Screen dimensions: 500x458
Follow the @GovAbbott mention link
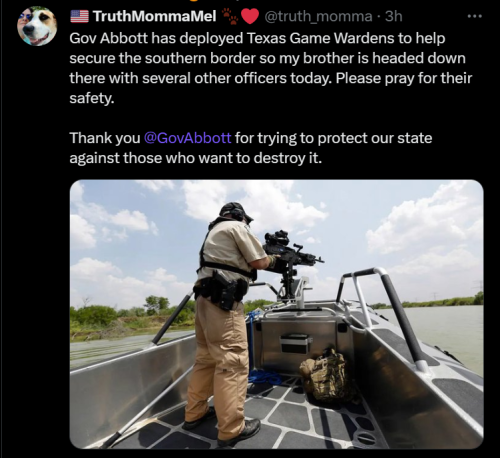click(187, 138)
